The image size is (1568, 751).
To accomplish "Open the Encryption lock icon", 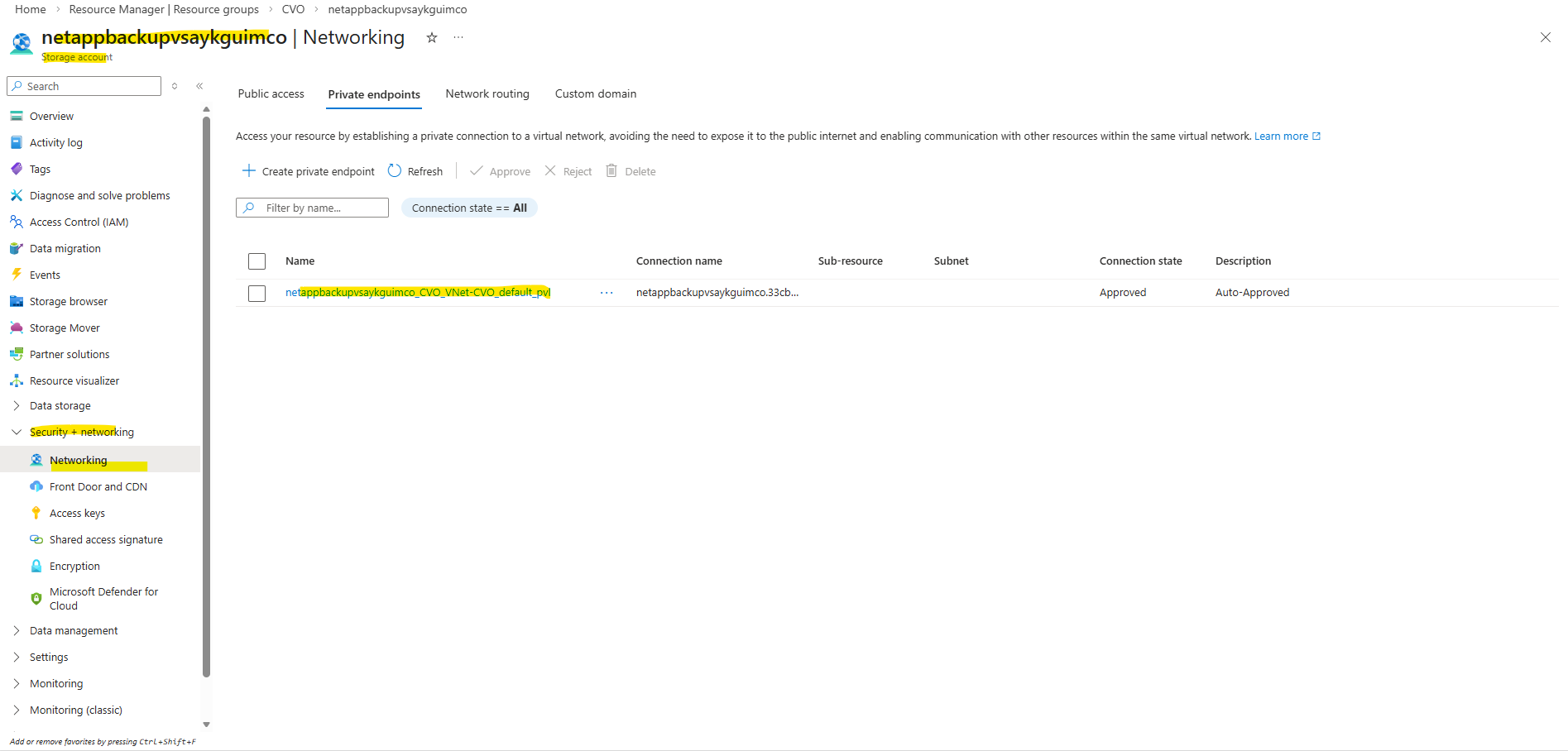I will click(36, 566).
